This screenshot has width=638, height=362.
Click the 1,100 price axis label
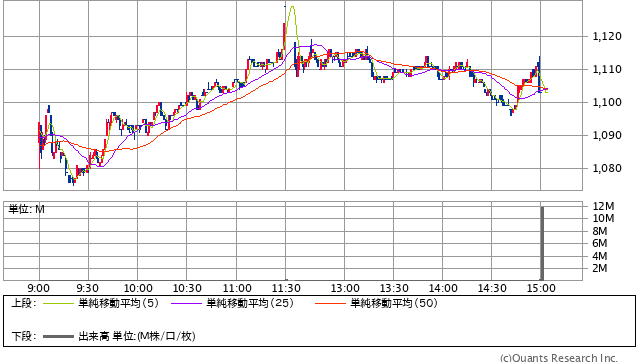tap(607, 102)
